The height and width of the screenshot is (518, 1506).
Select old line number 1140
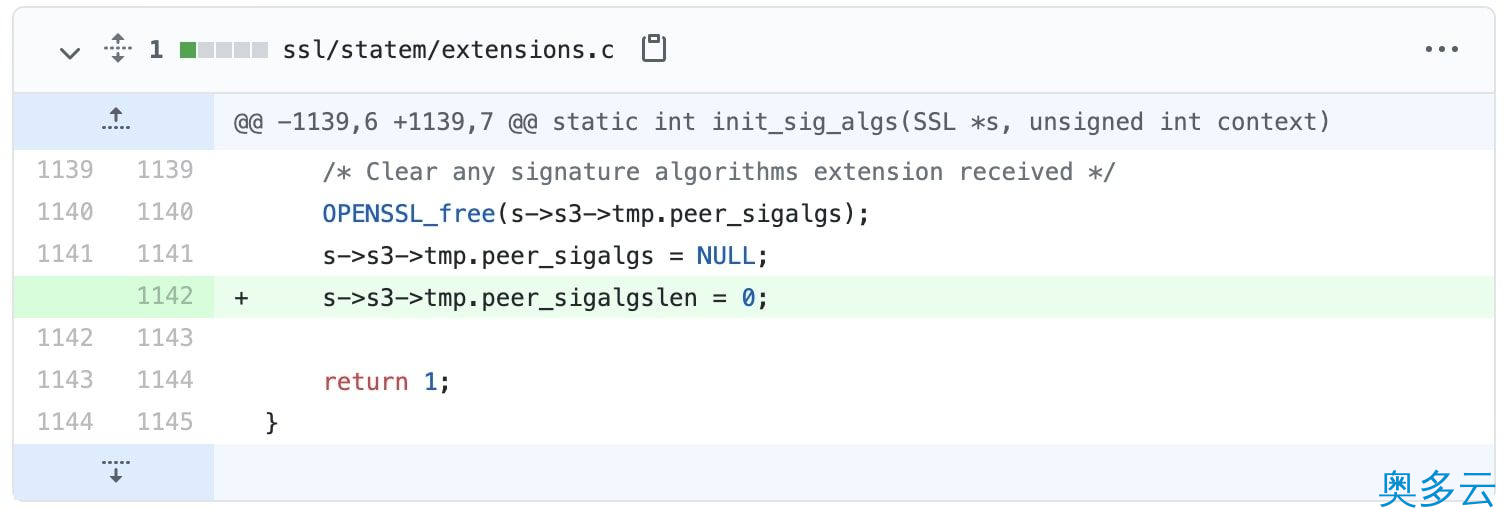pyautogui.click(x=65, y=212)
